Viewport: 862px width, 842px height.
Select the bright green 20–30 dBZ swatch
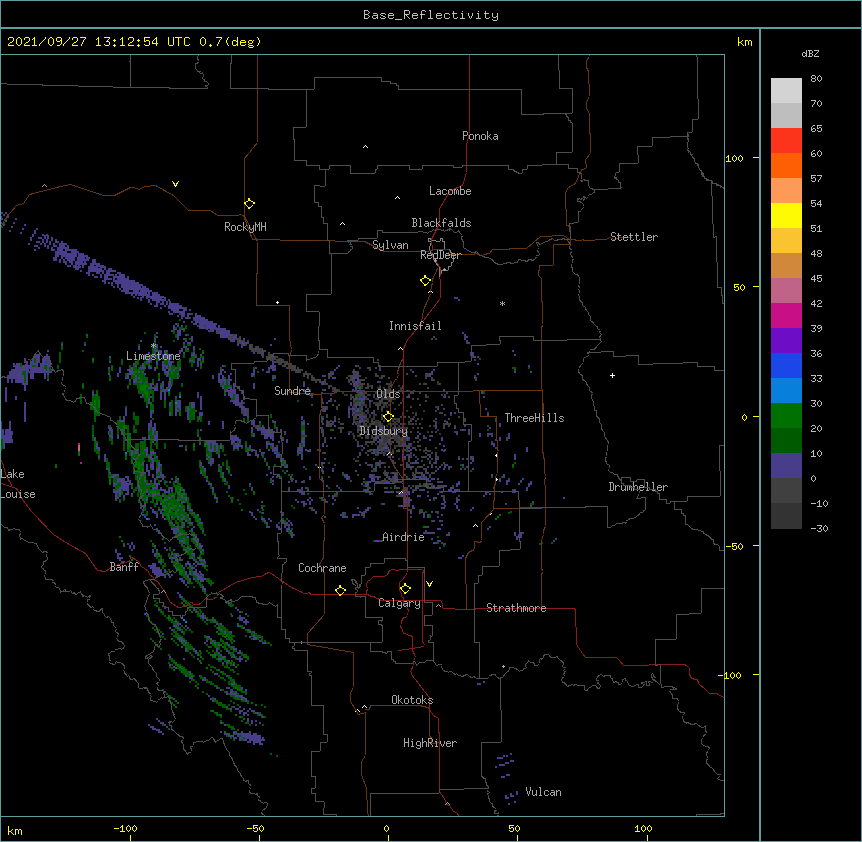[x=786, y=416]
